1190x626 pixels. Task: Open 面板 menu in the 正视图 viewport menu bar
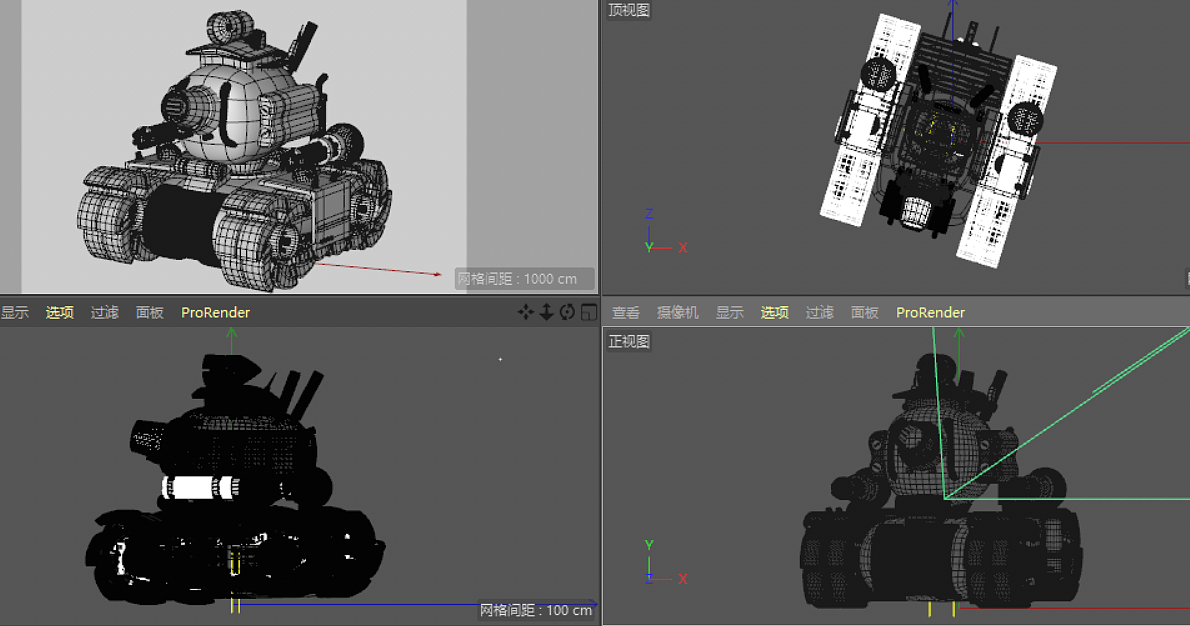point(864,313)
